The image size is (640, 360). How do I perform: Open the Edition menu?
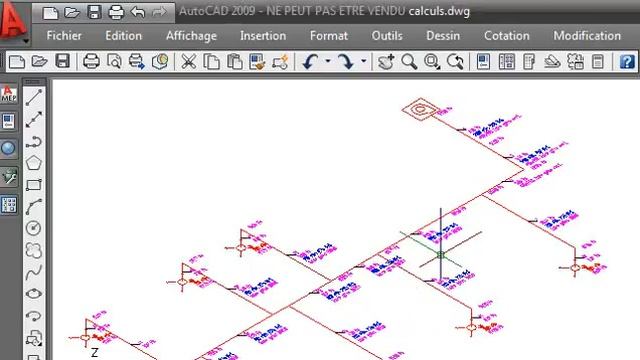(x=124, y=36)
